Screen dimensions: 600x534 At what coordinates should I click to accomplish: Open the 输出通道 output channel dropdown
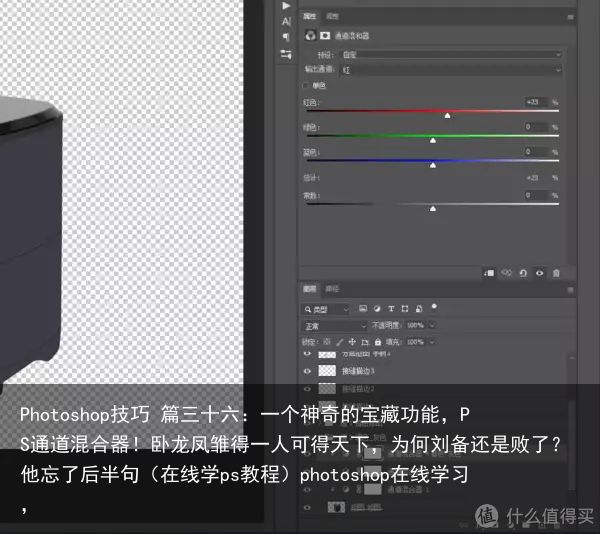click(x=451, y=70)
